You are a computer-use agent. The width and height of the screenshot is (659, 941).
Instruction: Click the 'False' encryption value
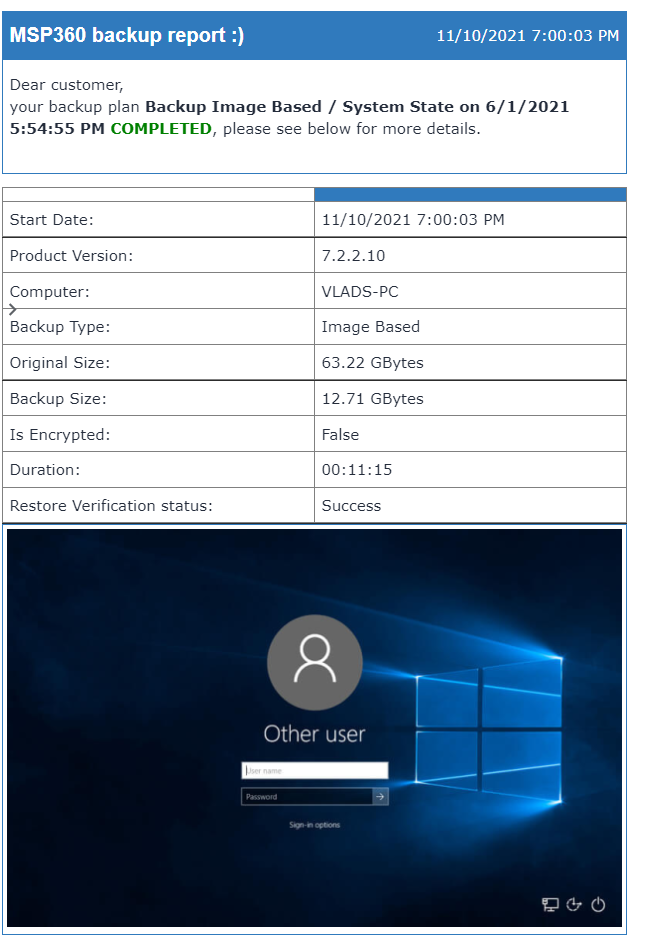coord(340,434)
